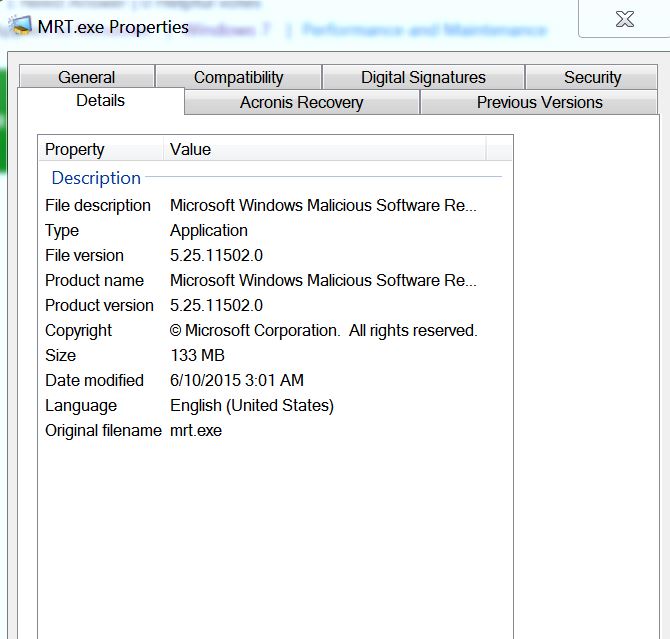Open the Digital Signatures tab

(x=423, y=77)
